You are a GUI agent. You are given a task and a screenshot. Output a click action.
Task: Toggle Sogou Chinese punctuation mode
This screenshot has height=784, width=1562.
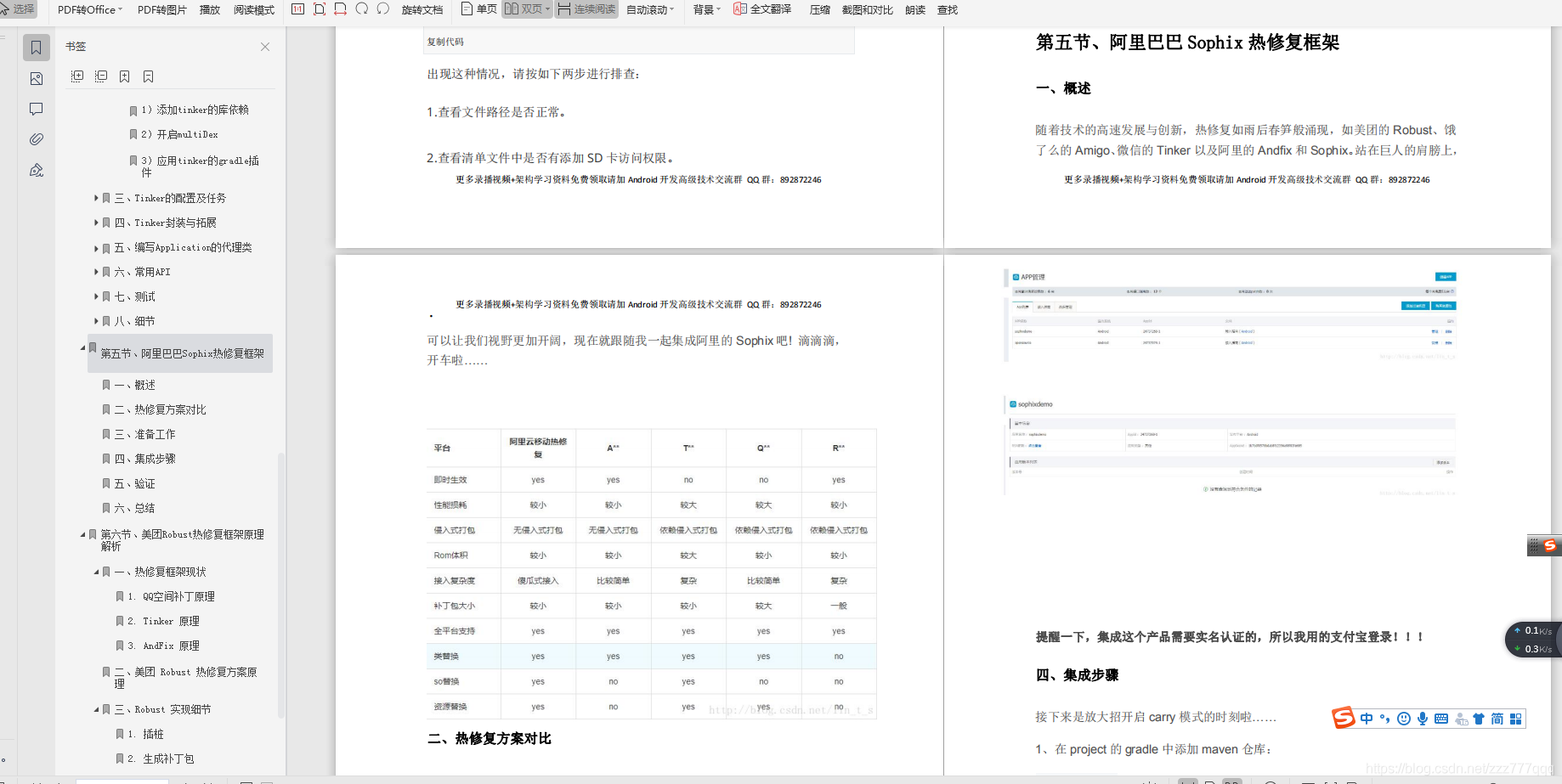point(1385,719)
